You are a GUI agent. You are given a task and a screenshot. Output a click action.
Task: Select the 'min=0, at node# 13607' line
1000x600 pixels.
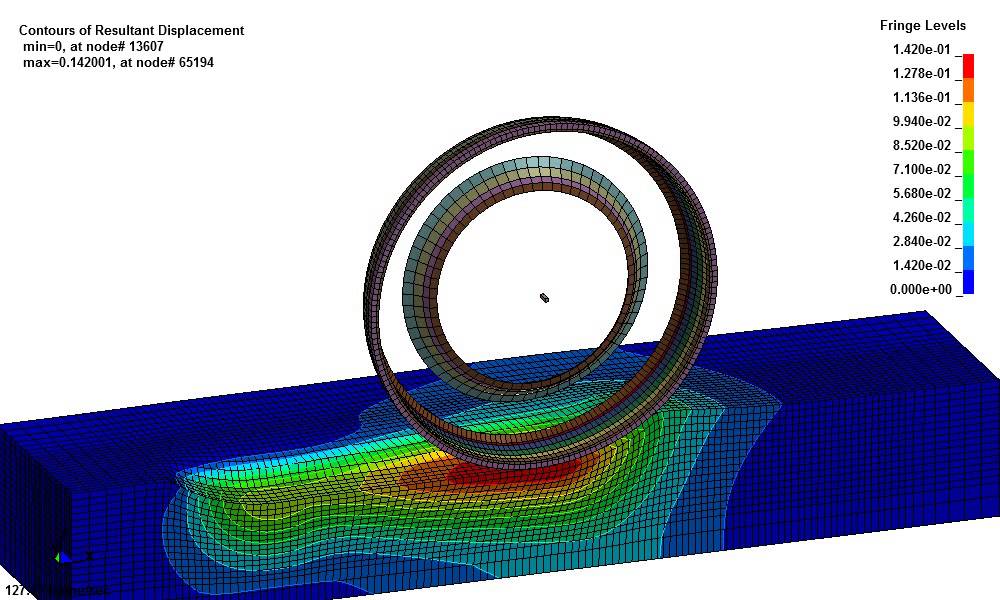(x=93, y=47)
